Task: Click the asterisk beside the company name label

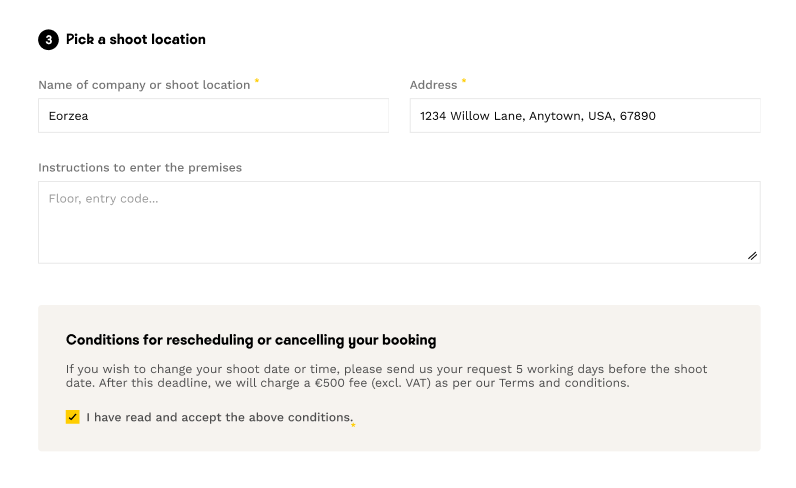Action: 257,81
